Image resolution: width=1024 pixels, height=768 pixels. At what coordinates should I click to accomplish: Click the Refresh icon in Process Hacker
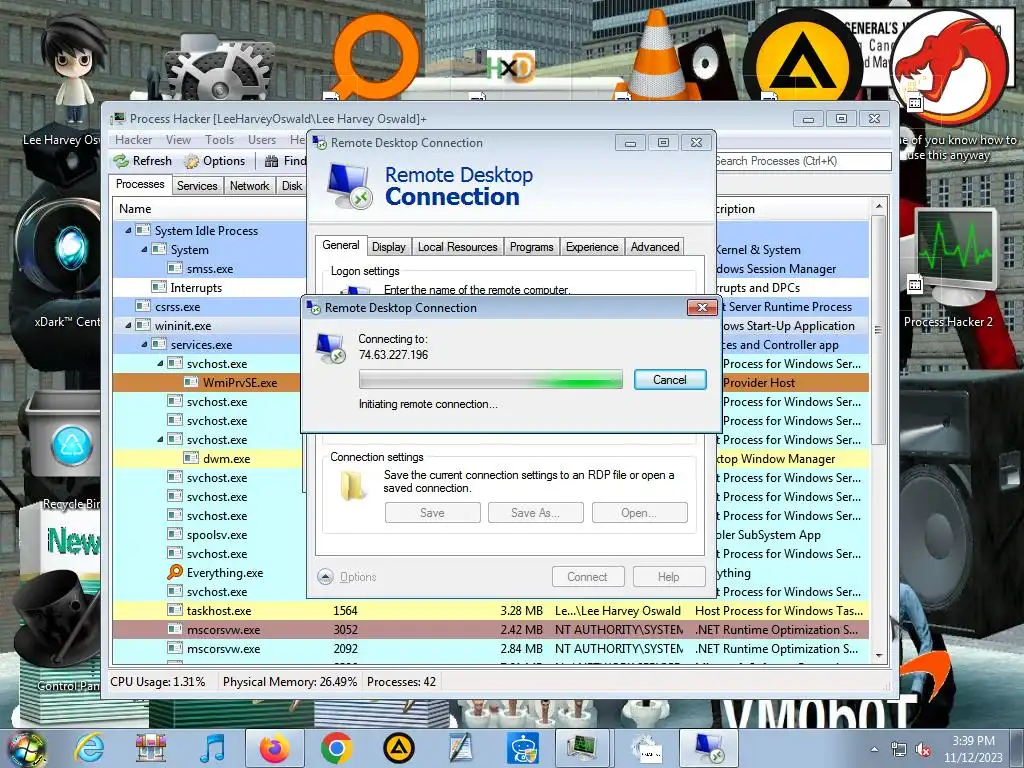pyautogui.click(x=121, y=161)
